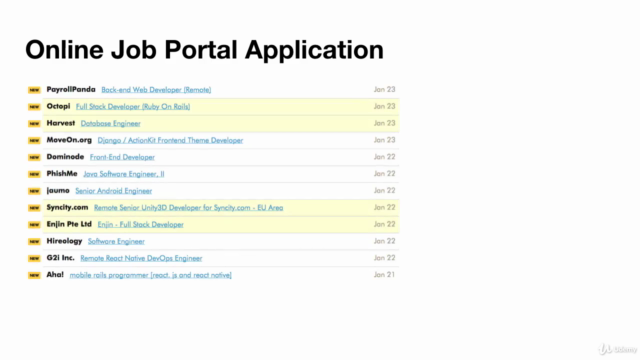The height and width of the screenshot is (360, 640).
Task: Open the Front-End Developer job link
Action: click(122, 157)
